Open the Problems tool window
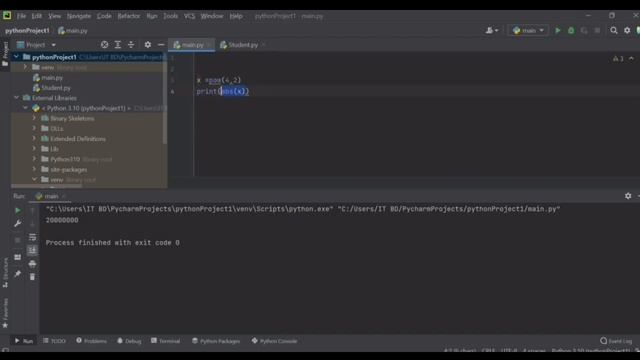The image size is (640, 360). click(x=91, y=341)
